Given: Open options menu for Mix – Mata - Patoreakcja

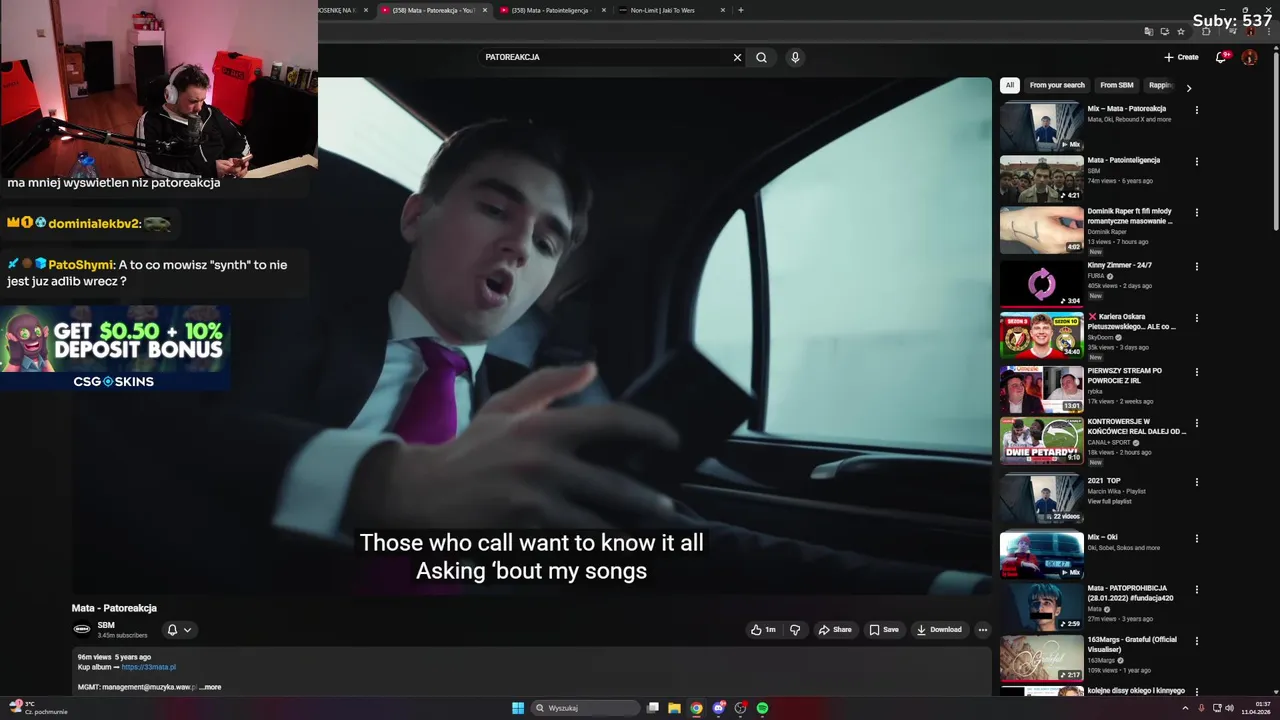Looking at the screenshot, I should (x=1197, y=109).
